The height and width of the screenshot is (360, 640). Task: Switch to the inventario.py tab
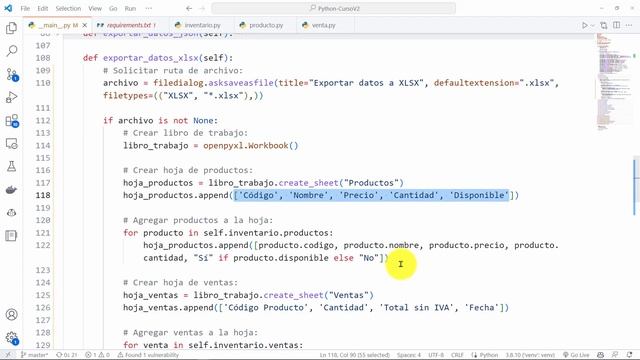point(202,25)
